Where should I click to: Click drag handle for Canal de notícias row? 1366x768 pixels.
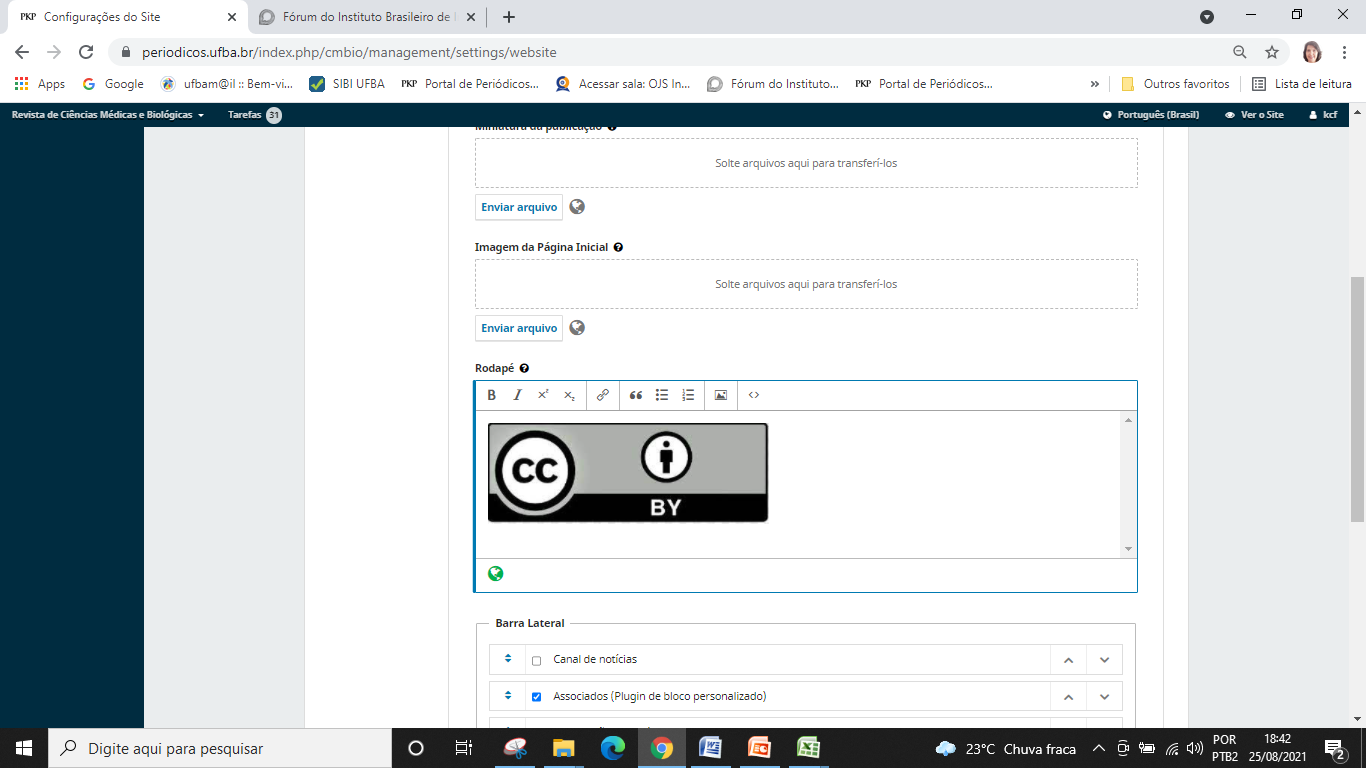pos(508,659)
